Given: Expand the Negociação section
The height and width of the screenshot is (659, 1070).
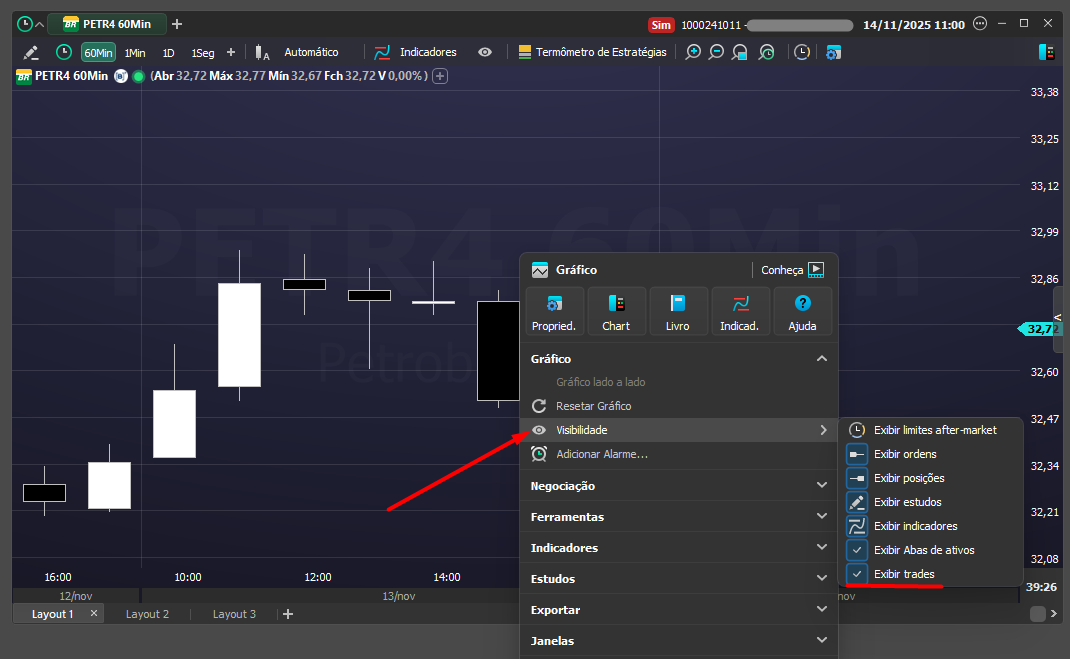Looking at the screenshot, I should [679, 486].
